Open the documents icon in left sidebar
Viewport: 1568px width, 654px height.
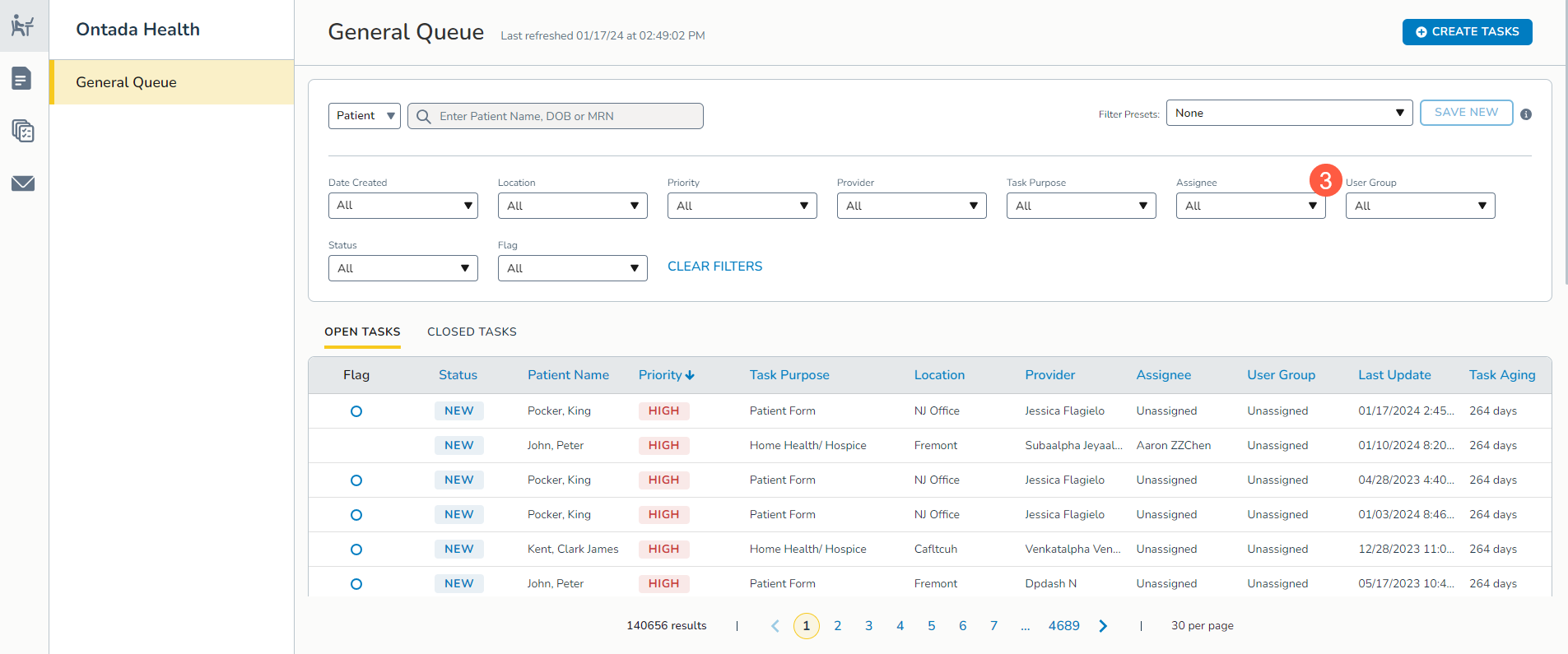click(22, 79)
